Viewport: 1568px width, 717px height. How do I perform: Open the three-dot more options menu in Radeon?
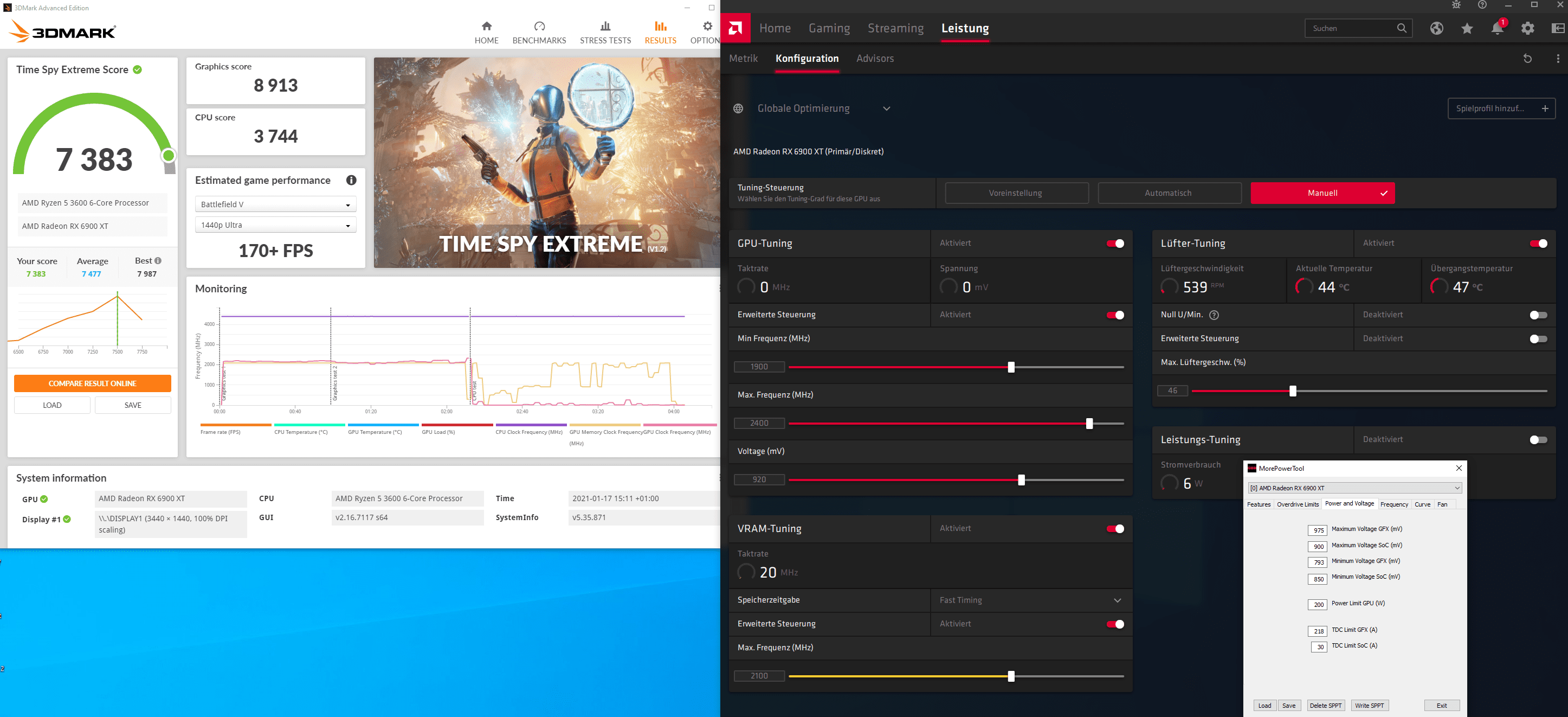pos(1558,59)
